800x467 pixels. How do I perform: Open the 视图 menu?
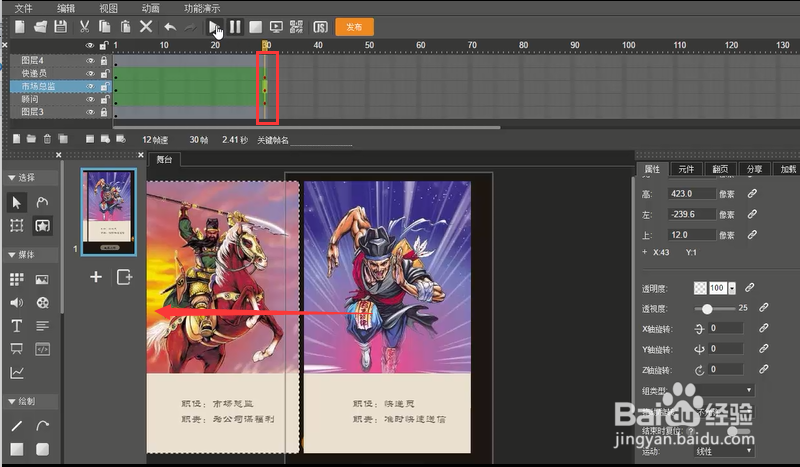pos(108,8)
